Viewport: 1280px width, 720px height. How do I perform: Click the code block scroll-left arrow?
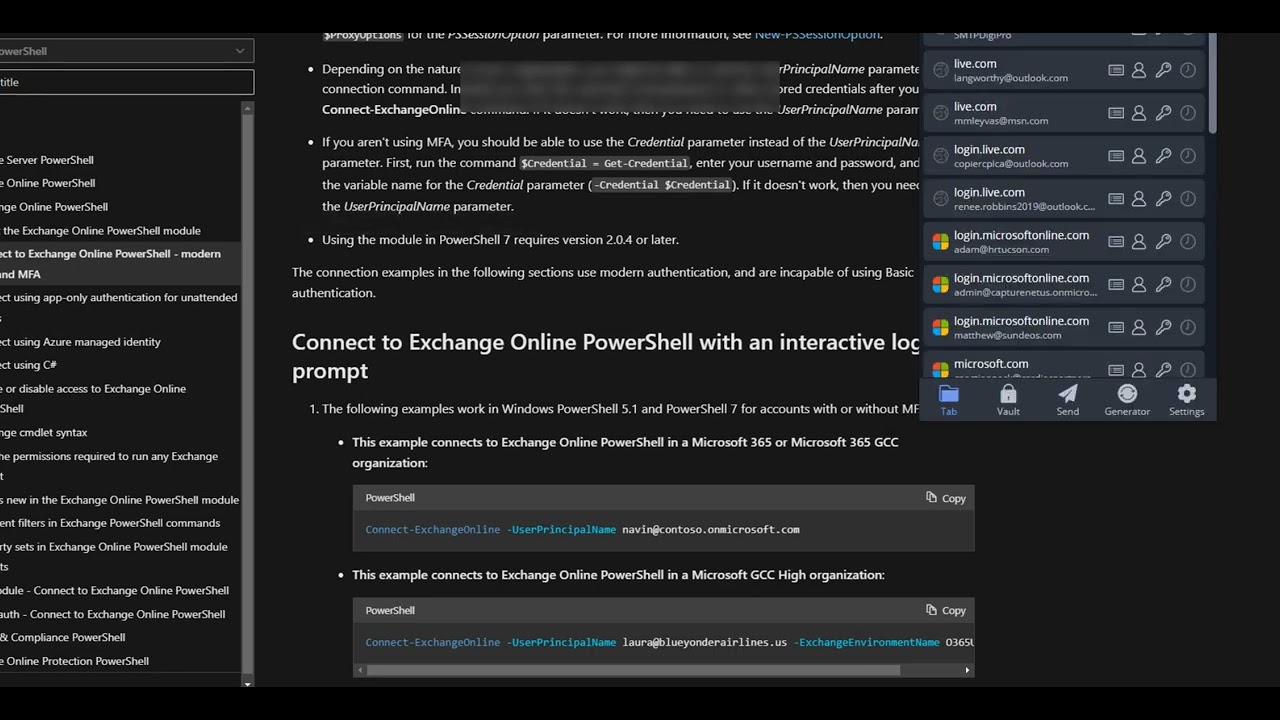(360, 670)
